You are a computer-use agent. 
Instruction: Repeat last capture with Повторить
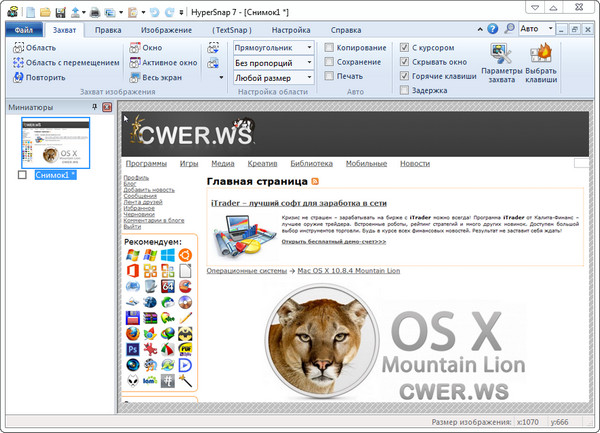39,77
